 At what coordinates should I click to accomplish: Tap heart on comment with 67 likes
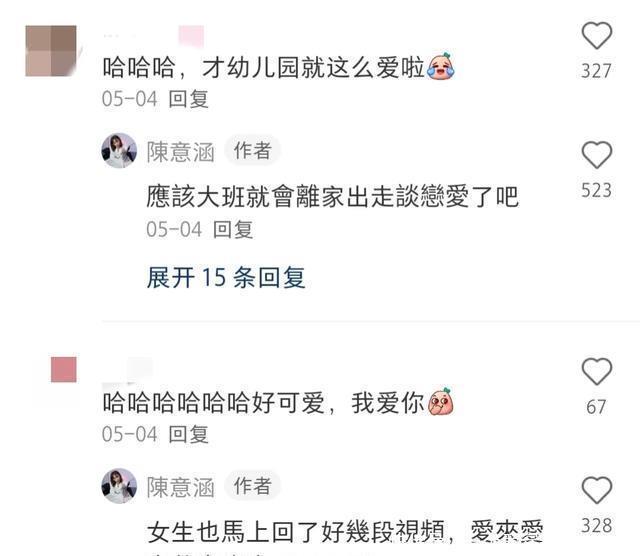coord(596,371)
